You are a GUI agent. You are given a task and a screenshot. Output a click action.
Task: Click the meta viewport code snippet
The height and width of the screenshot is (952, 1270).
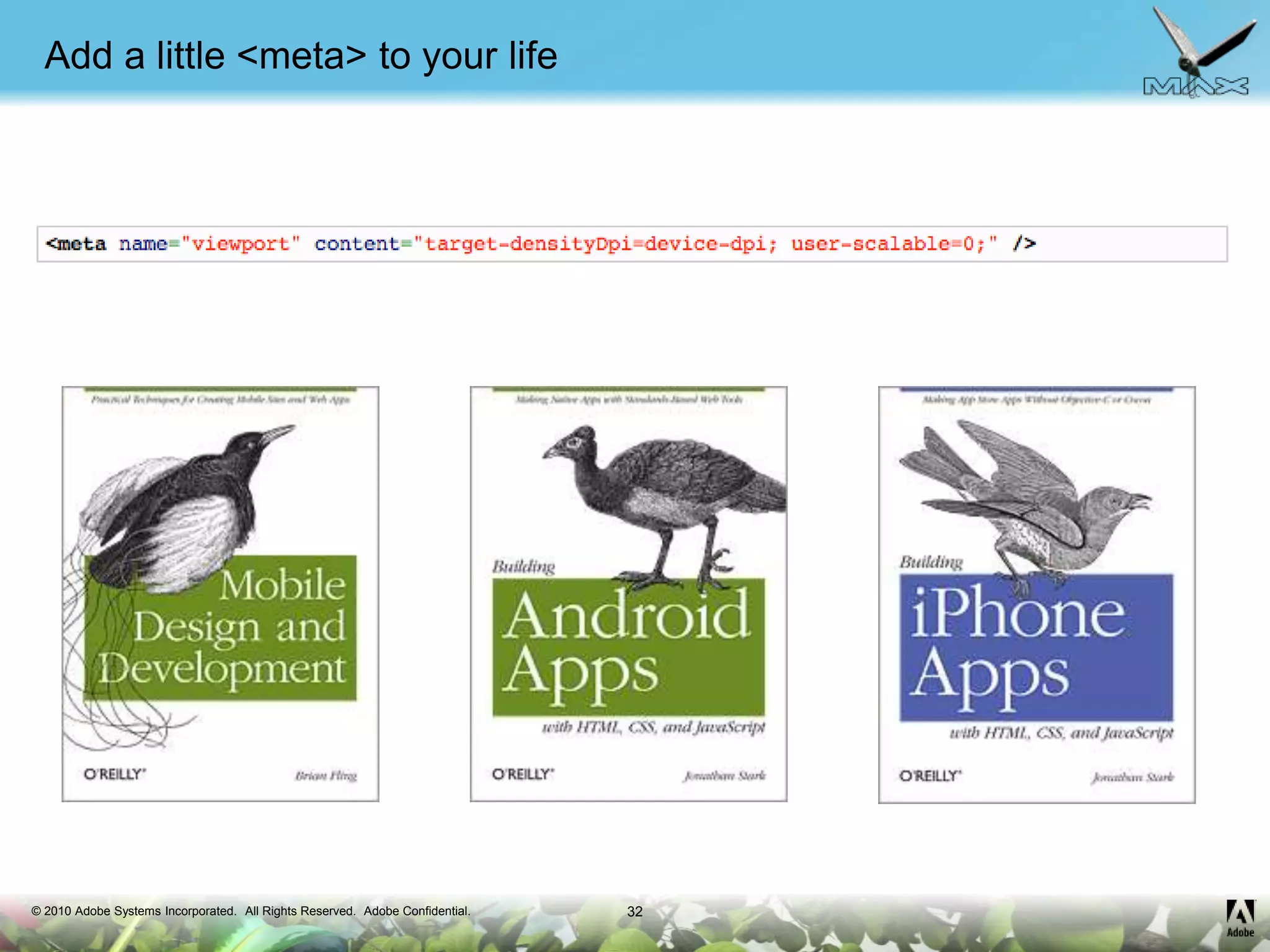click(632, 244)
